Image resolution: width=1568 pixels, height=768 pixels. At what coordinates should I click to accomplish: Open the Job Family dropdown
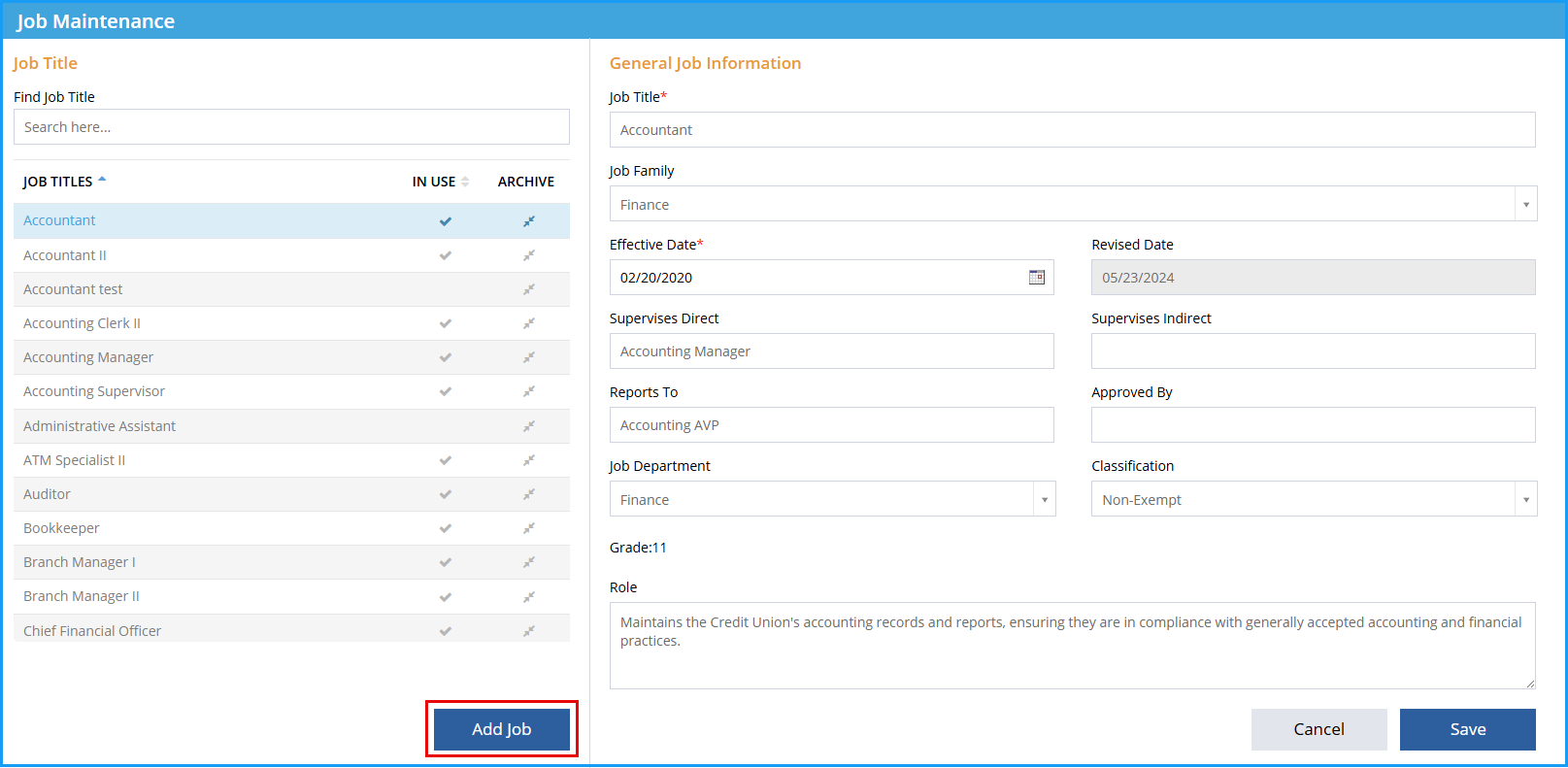pyautogui.click(x=1526, y=204)
